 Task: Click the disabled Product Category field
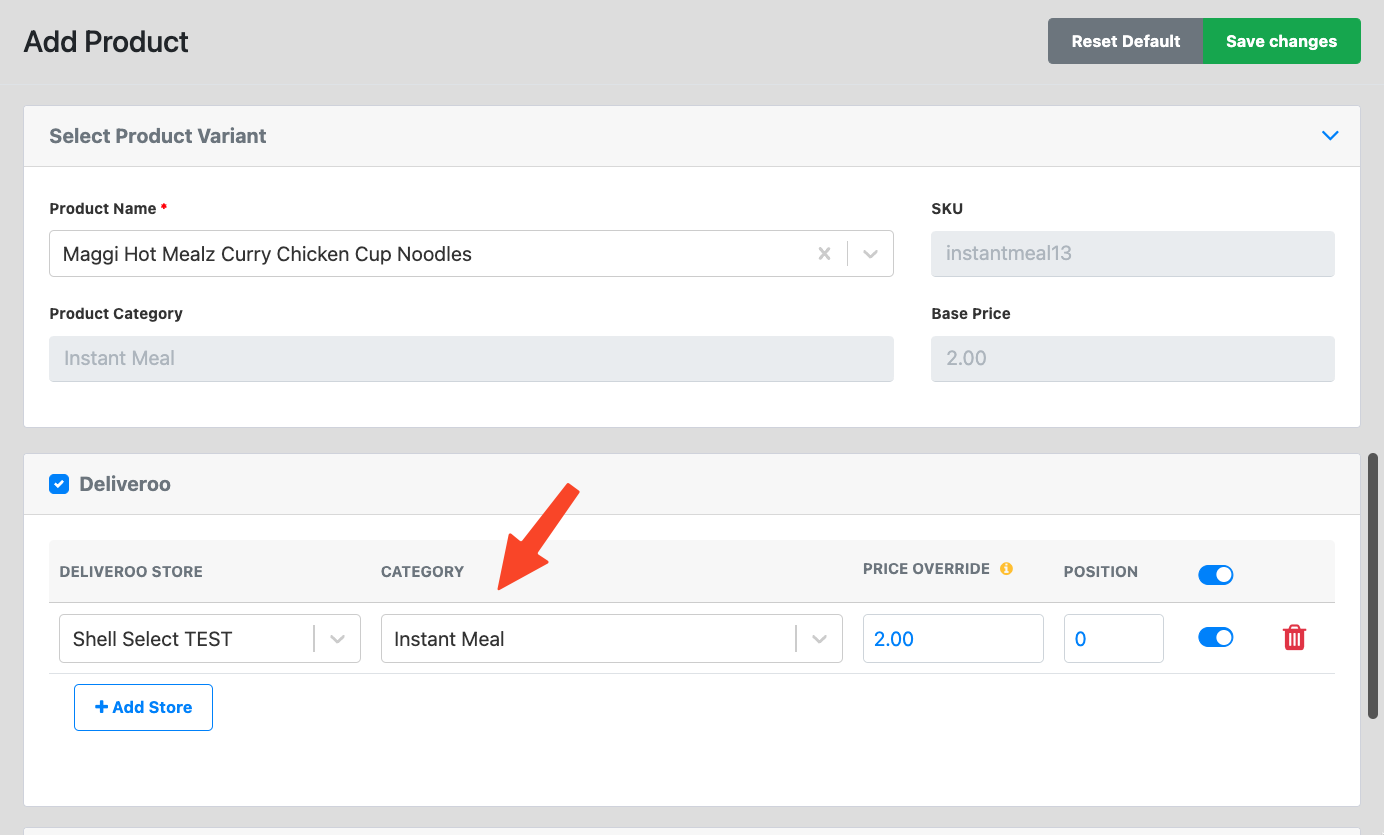pos(471,358)
